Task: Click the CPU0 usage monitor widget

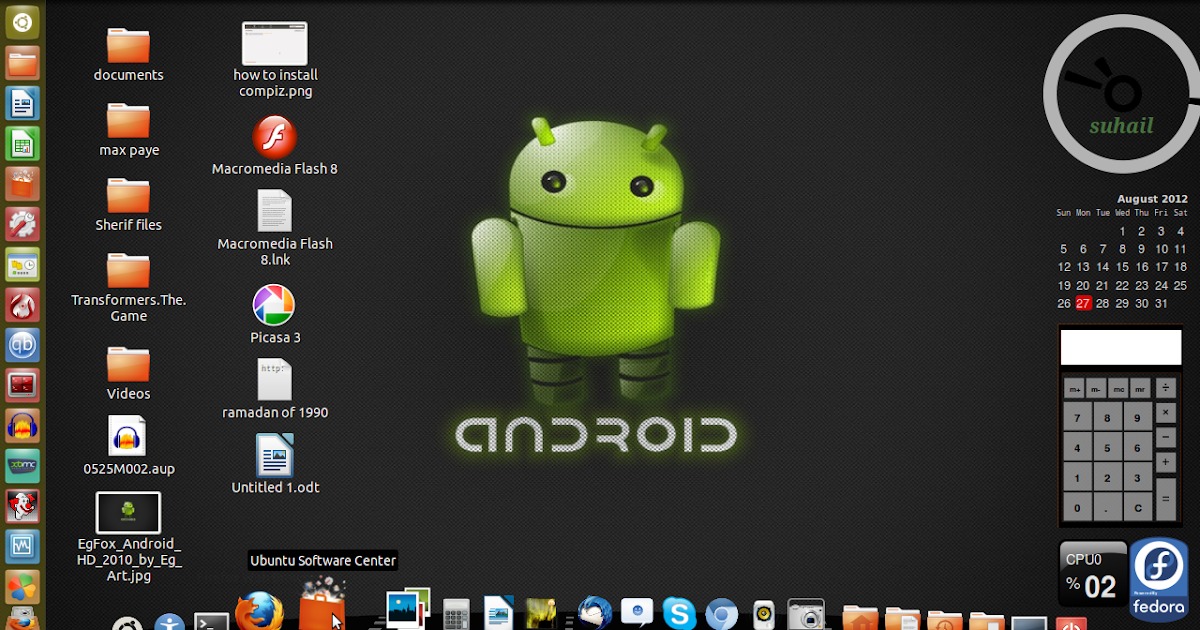Action: click(1093, 573)
